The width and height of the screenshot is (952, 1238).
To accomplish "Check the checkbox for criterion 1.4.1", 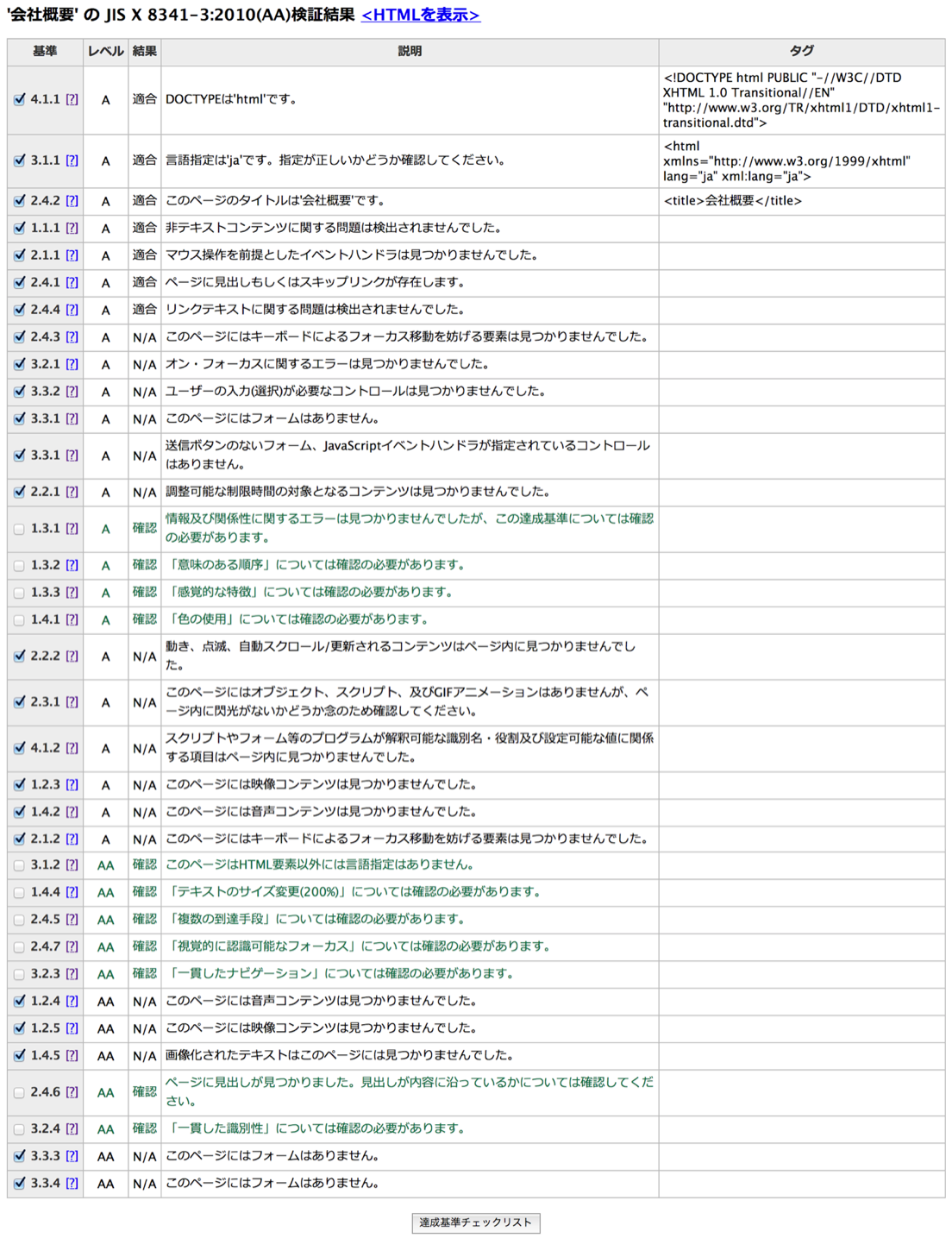I will pos(19,619).
